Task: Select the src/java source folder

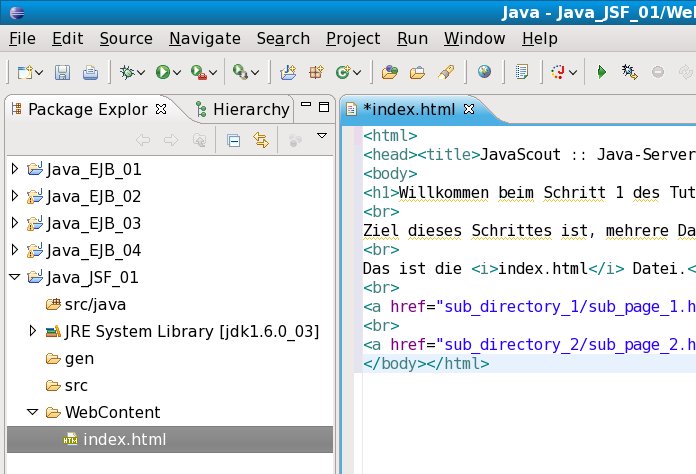Action: pyautogui.click(x=95, y=304)
